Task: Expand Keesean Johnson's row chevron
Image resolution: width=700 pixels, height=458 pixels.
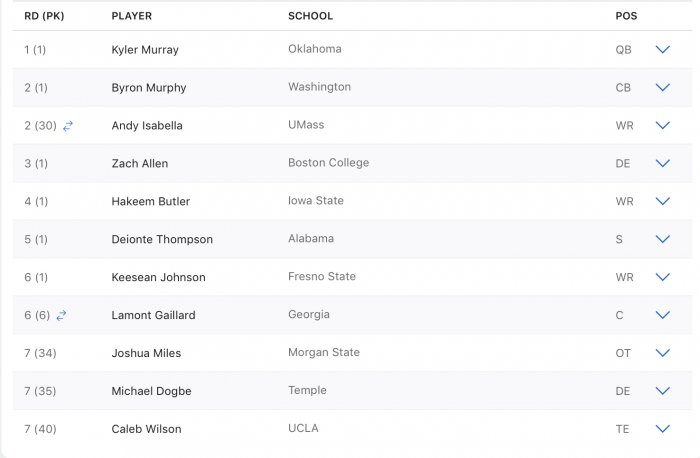Action: pyautogui.click(x=662, y=277)
